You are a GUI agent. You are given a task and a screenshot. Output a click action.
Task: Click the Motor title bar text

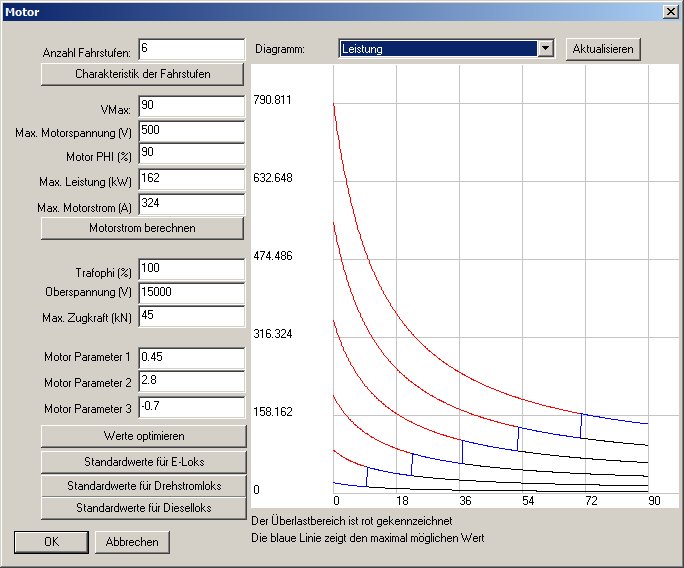coord(22,12)
